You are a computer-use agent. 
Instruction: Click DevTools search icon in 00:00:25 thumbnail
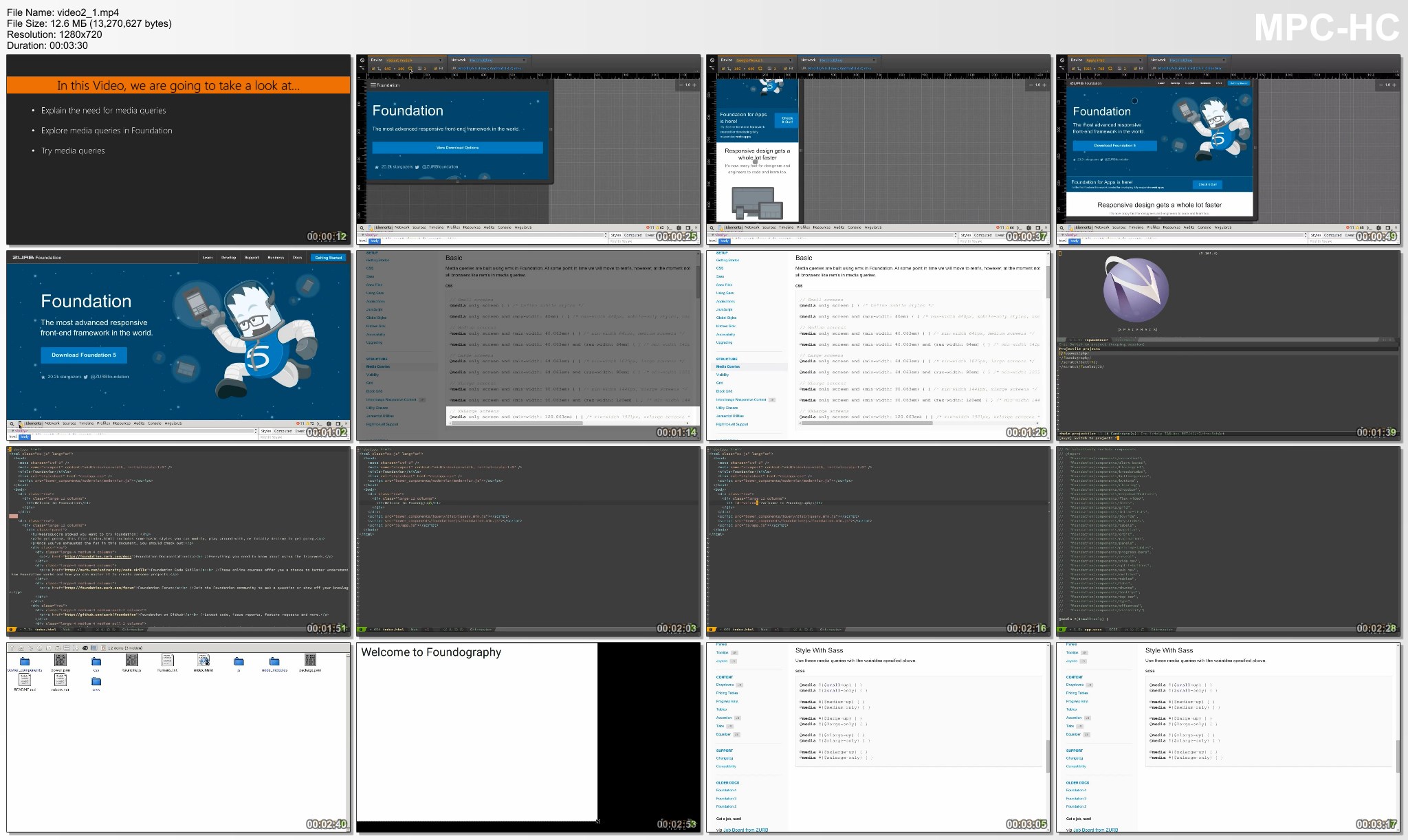362,228
